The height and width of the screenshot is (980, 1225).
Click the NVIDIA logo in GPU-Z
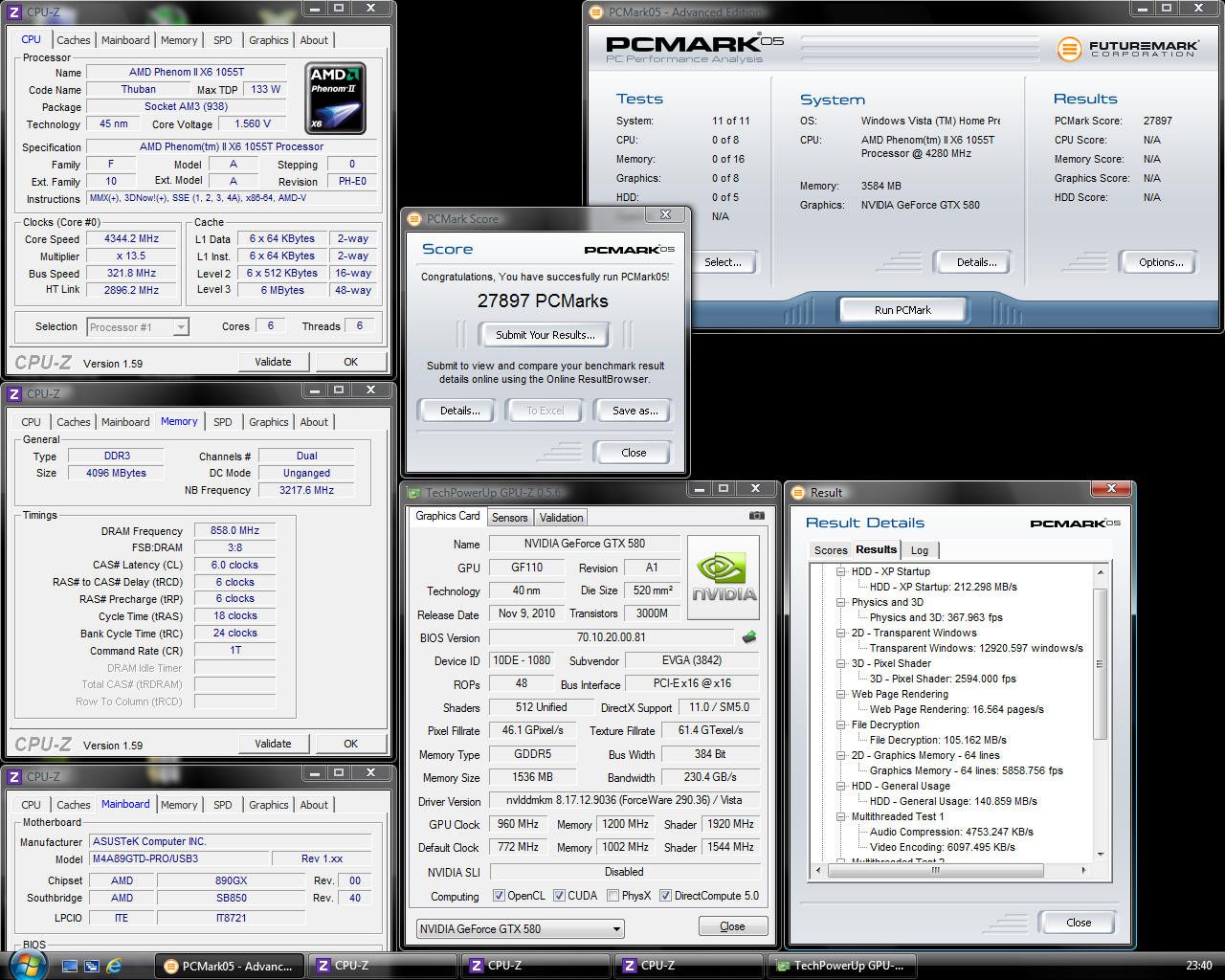724,577
